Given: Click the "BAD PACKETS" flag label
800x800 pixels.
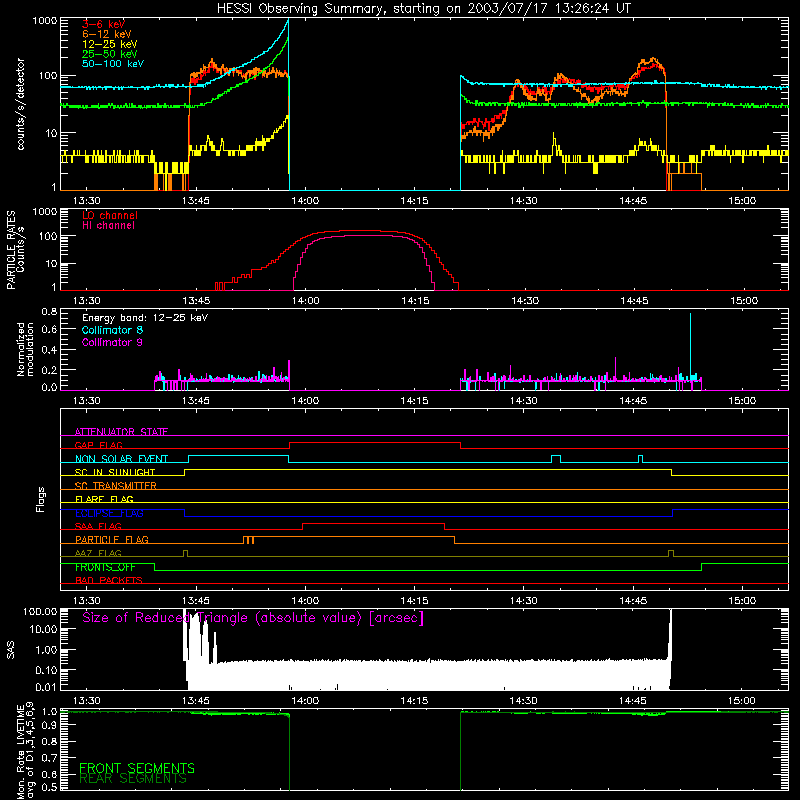Looking at the screenshot, I should click(109, 580).
